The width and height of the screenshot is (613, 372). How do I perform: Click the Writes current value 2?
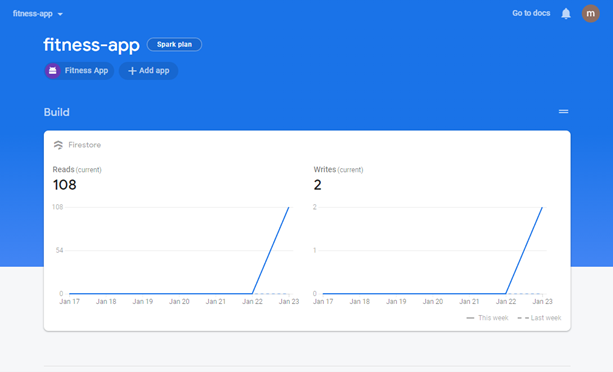pos(317,185)
